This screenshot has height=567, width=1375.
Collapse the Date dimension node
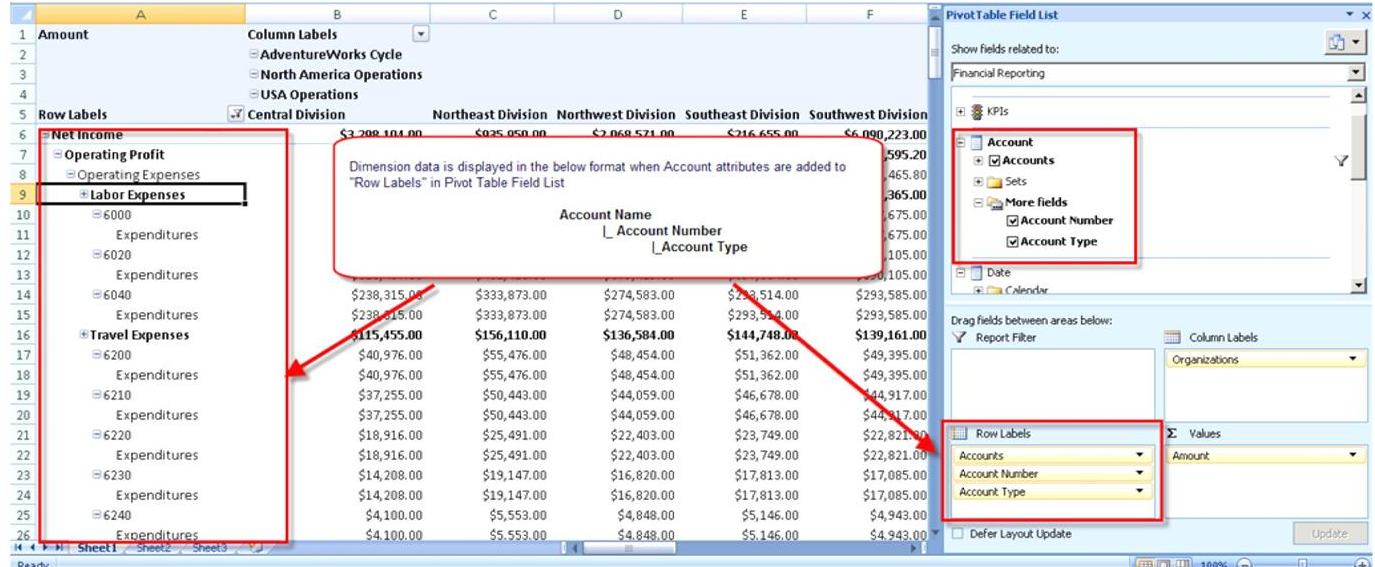[x=961, y=272]
